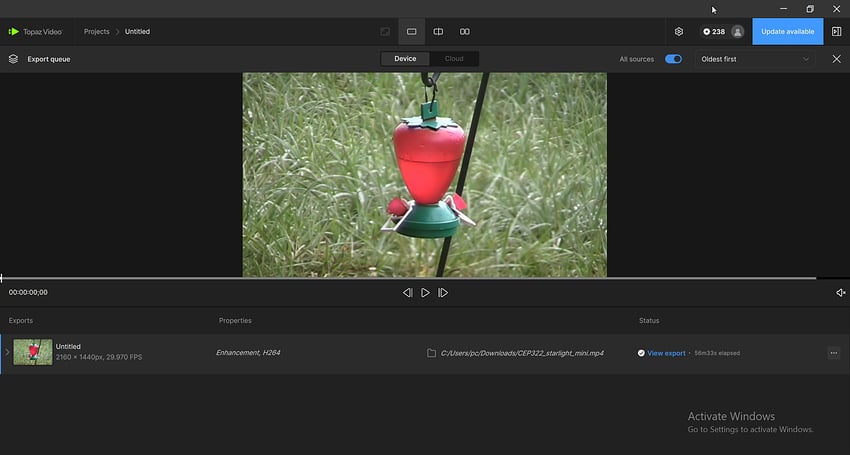
Task: Select the Device tab
Action: click(405, 59)
